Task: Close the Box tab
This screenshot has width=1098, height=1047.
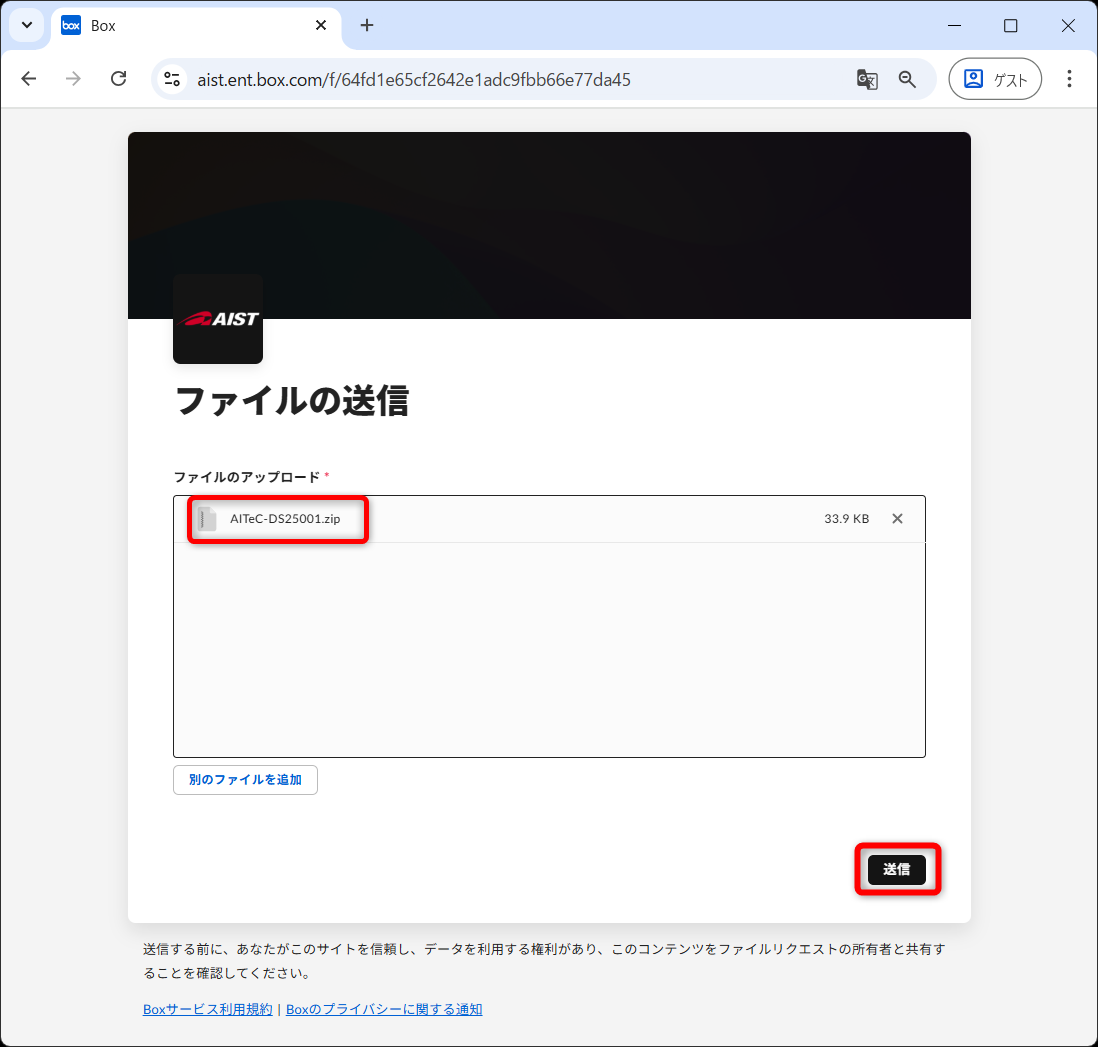Action: (321, 26)
